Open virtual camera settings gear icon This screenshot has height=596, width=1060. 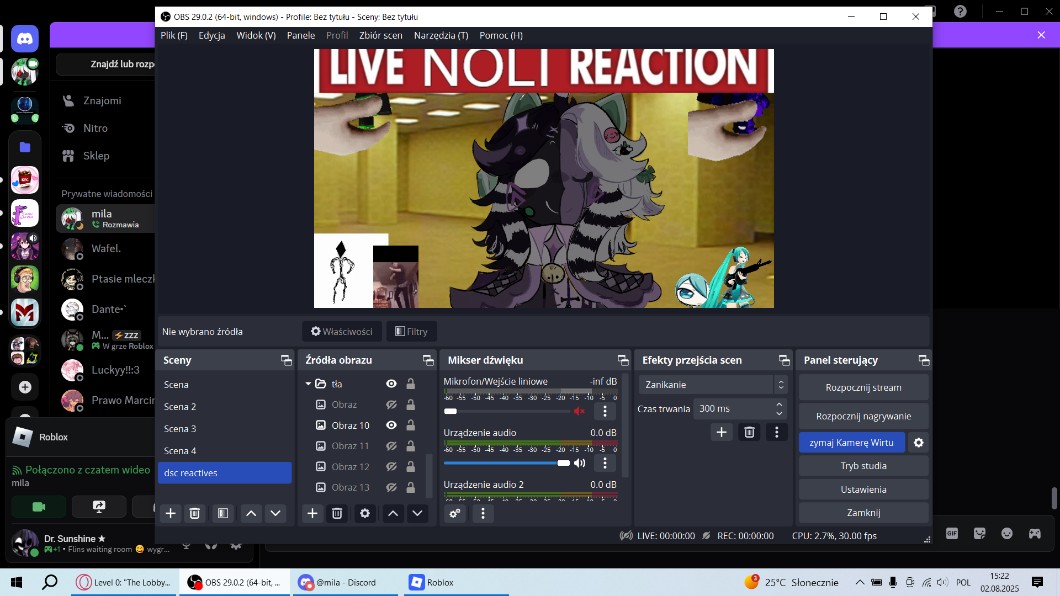click(918, 442)
